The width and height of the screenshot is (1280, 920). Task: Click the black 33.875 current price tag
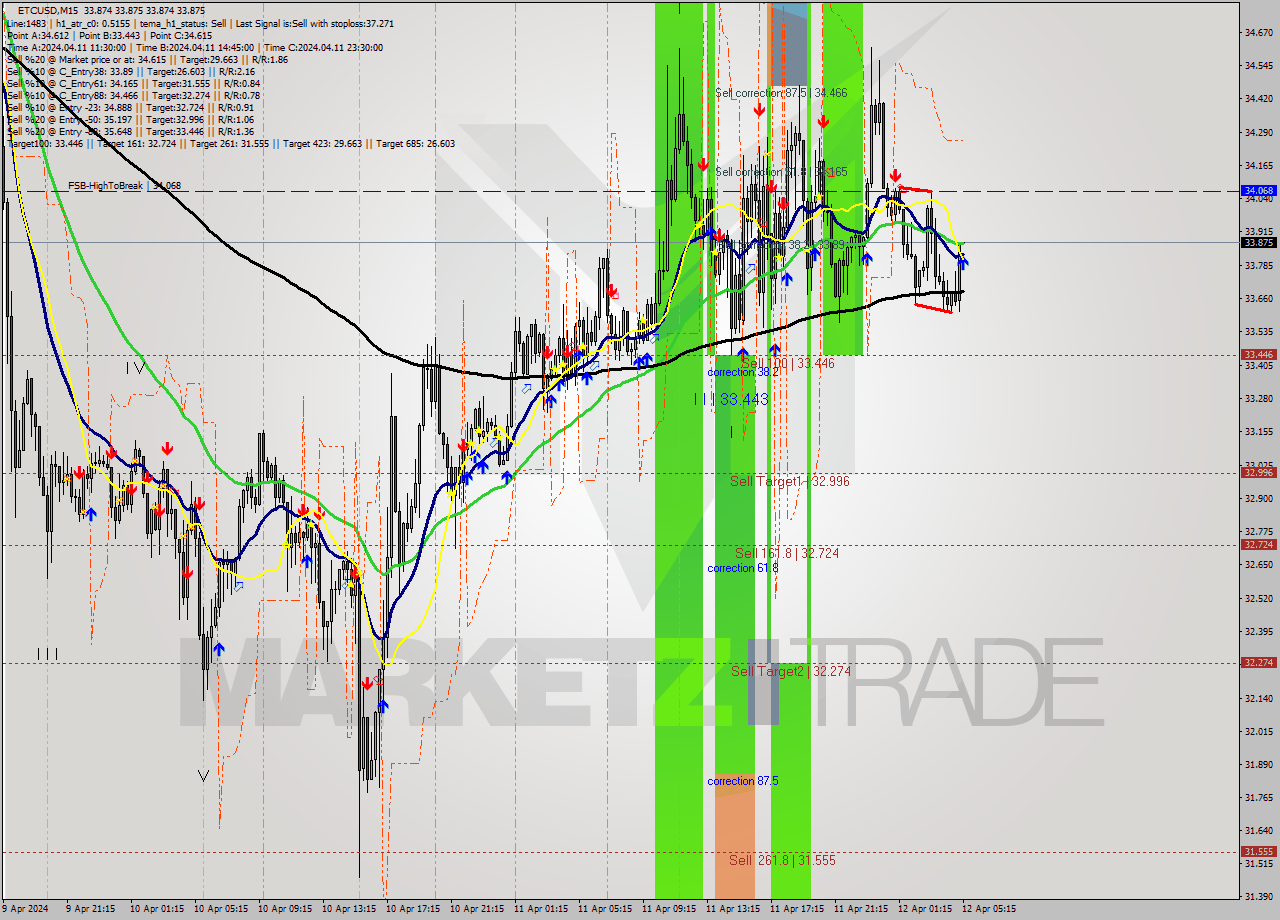click(1258, 242)
